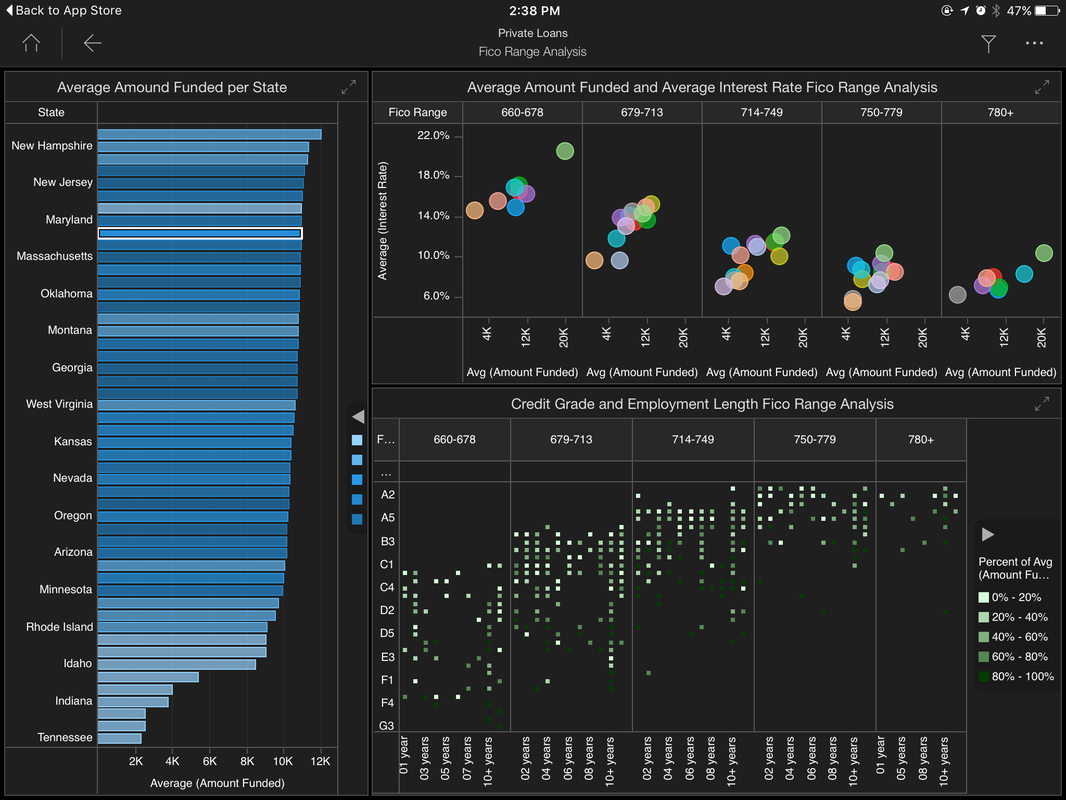Tap the location arrow status icon

tap(964, 10)
